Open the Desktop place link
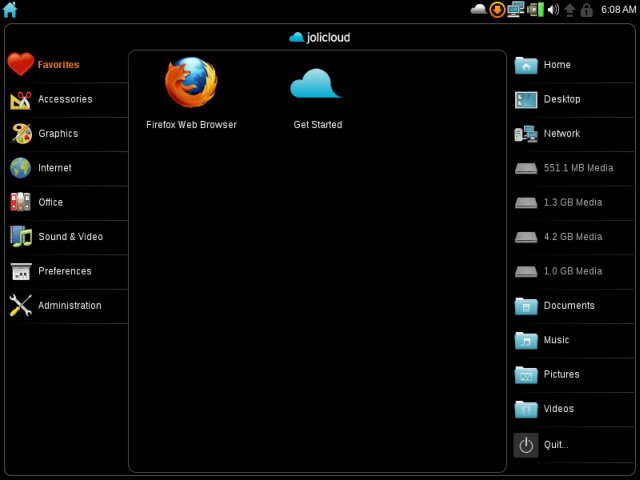The image size is (640, 480). coord(562,99)
